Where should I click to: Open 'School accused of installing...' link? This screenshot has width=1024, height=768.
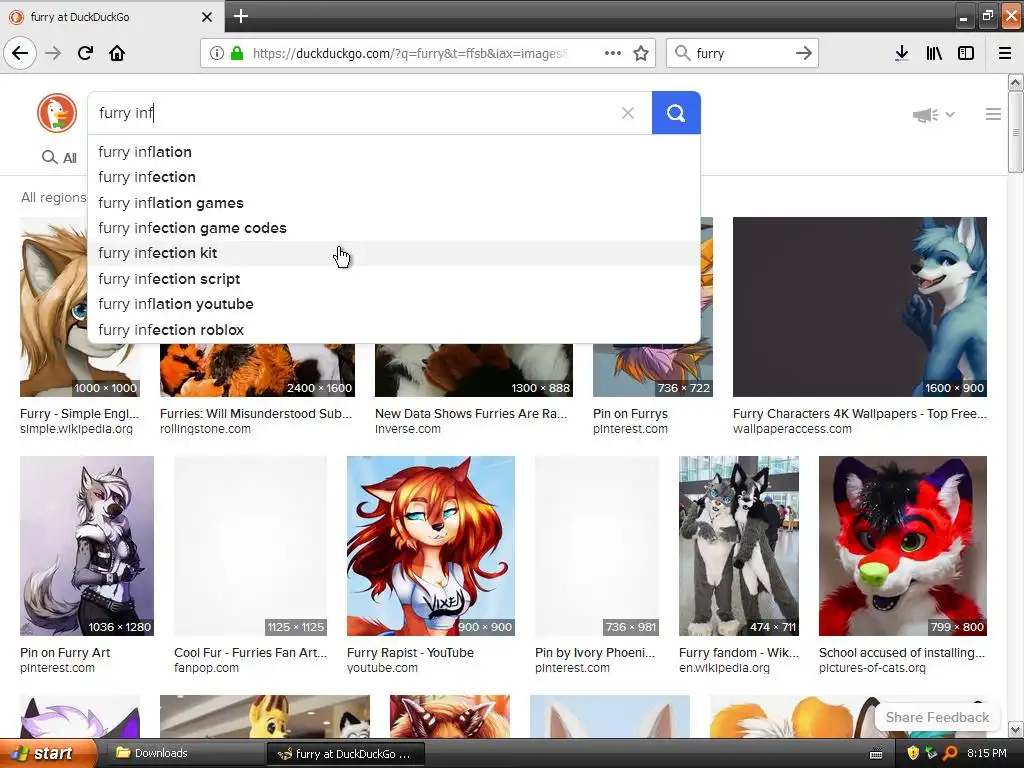(901, 652)
